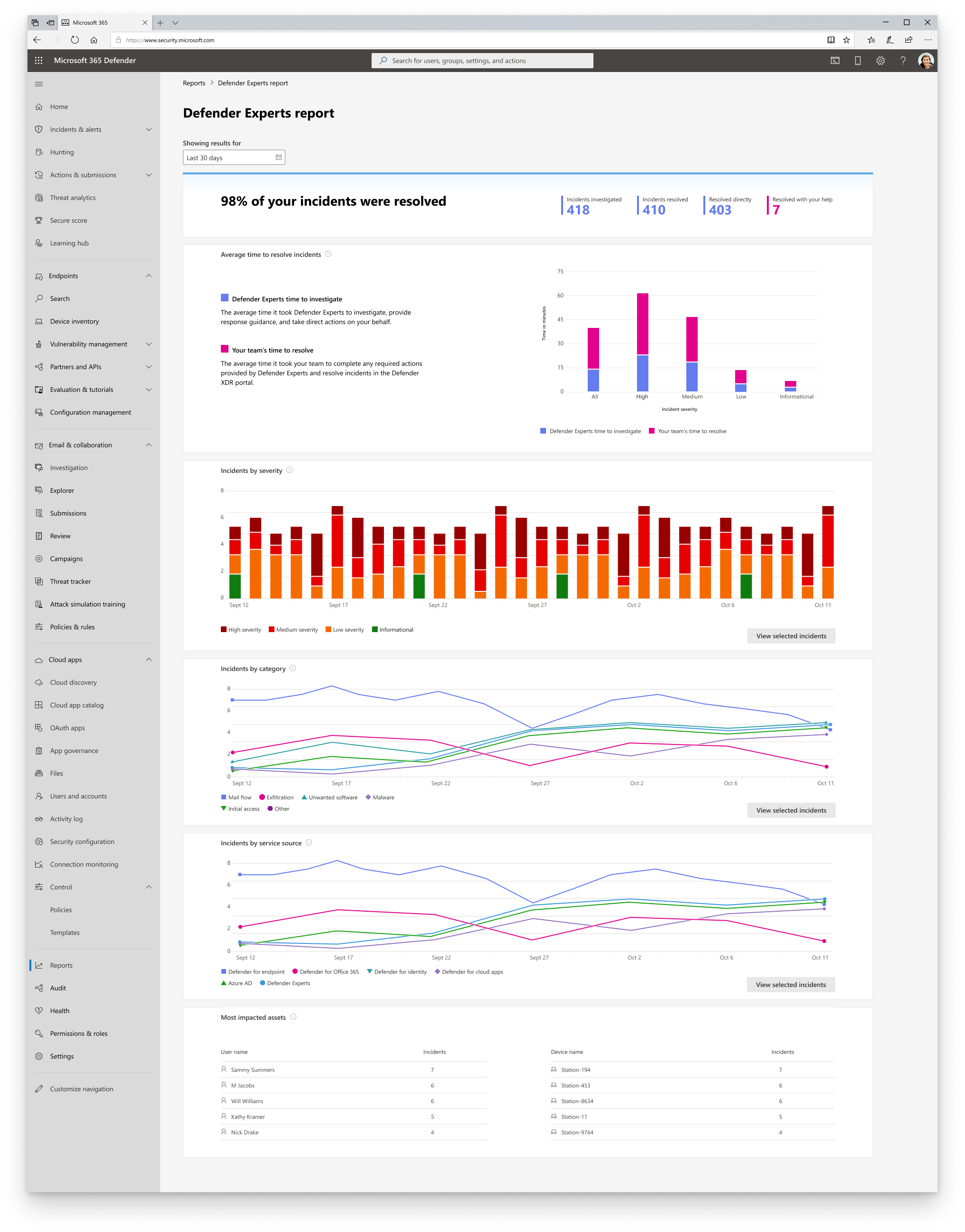Image resolution: width=965 pixels, height=1232 pixels.
Task: Open Threat analytics sidebar icon
Action: tap(39, 198)
